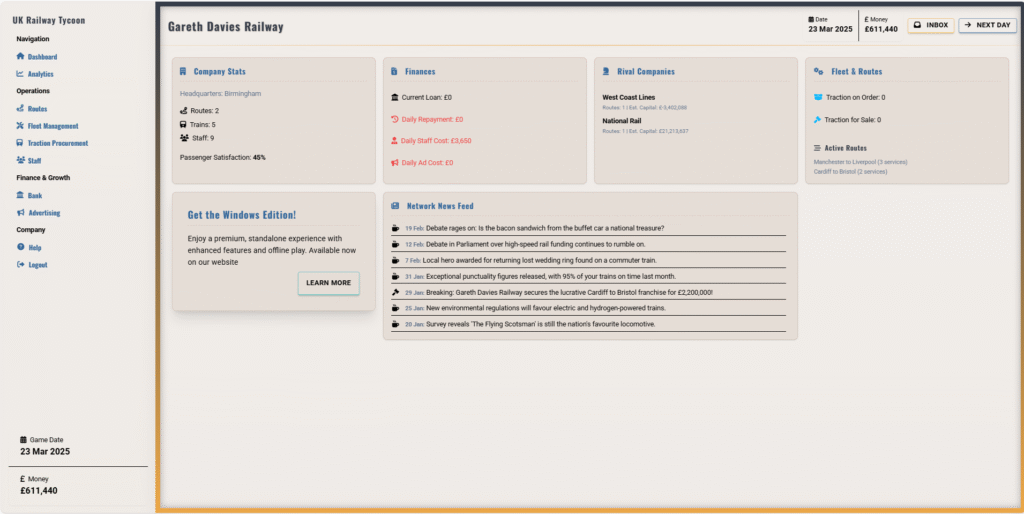Click the Bank building icon
This screenshot has width=1024, height=514.
click(x=21, y=196)
